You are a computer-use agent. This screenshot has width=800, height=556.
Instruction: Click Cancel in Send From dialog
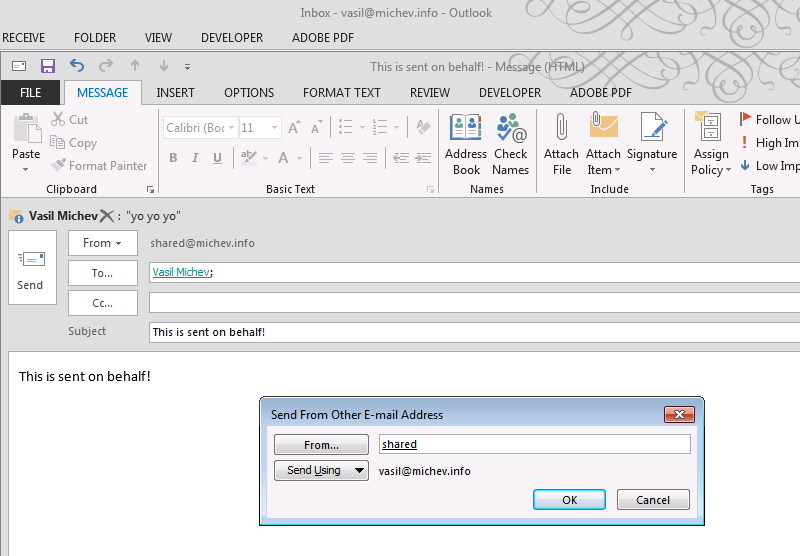tap(652, 500)
